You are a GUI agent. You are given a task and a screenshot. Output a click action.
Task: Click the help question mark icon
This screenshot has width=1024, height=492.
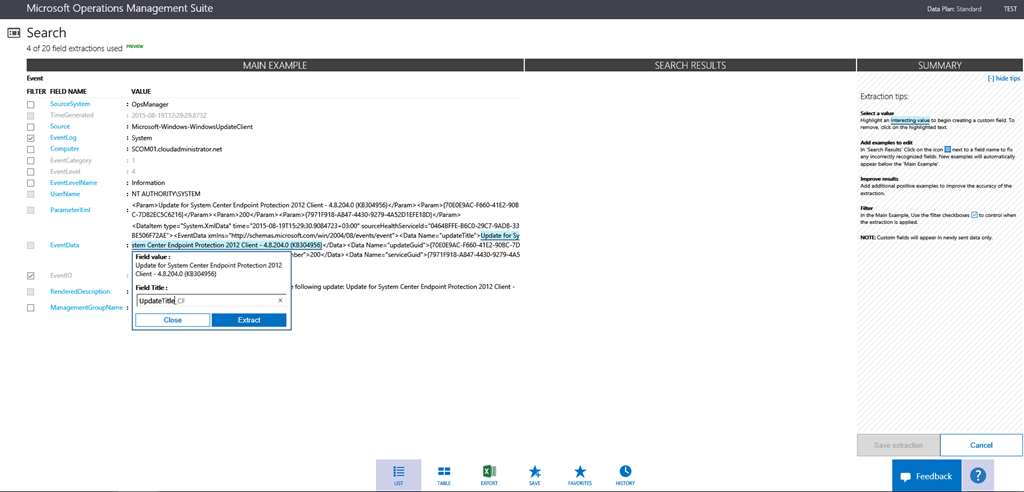tap(979, 476)
